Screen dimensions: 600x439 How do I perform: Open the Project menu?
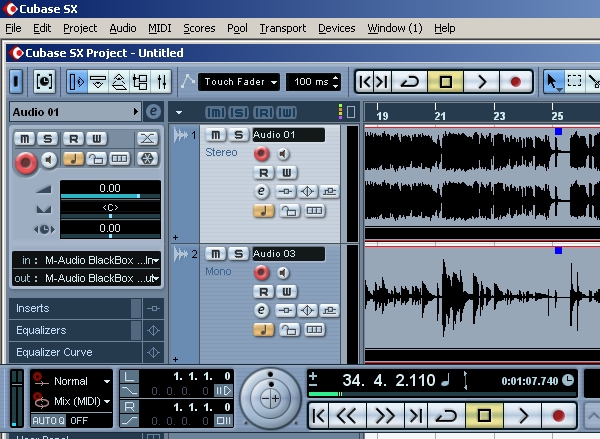tap(80, 28)
